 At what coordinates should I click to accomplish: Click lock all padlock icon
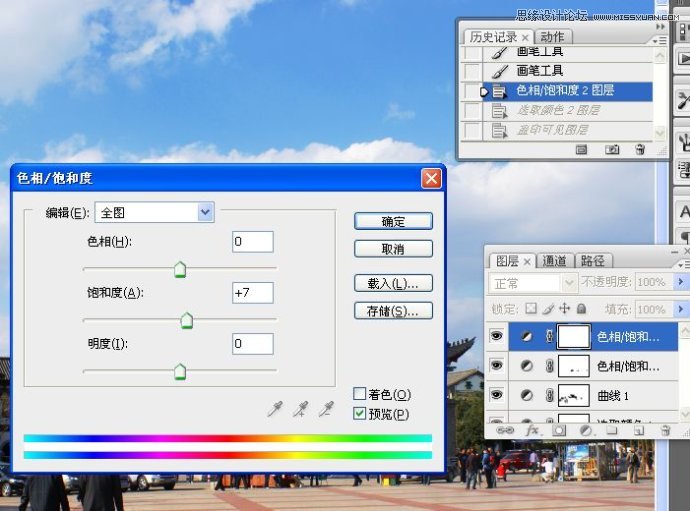point(581,309)
